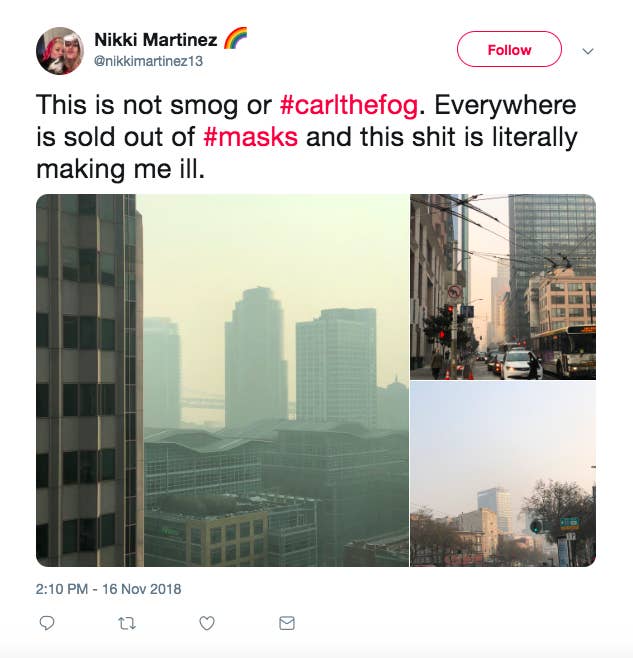
Task: Open the #carlthefog hashtag
Action: 349,105
